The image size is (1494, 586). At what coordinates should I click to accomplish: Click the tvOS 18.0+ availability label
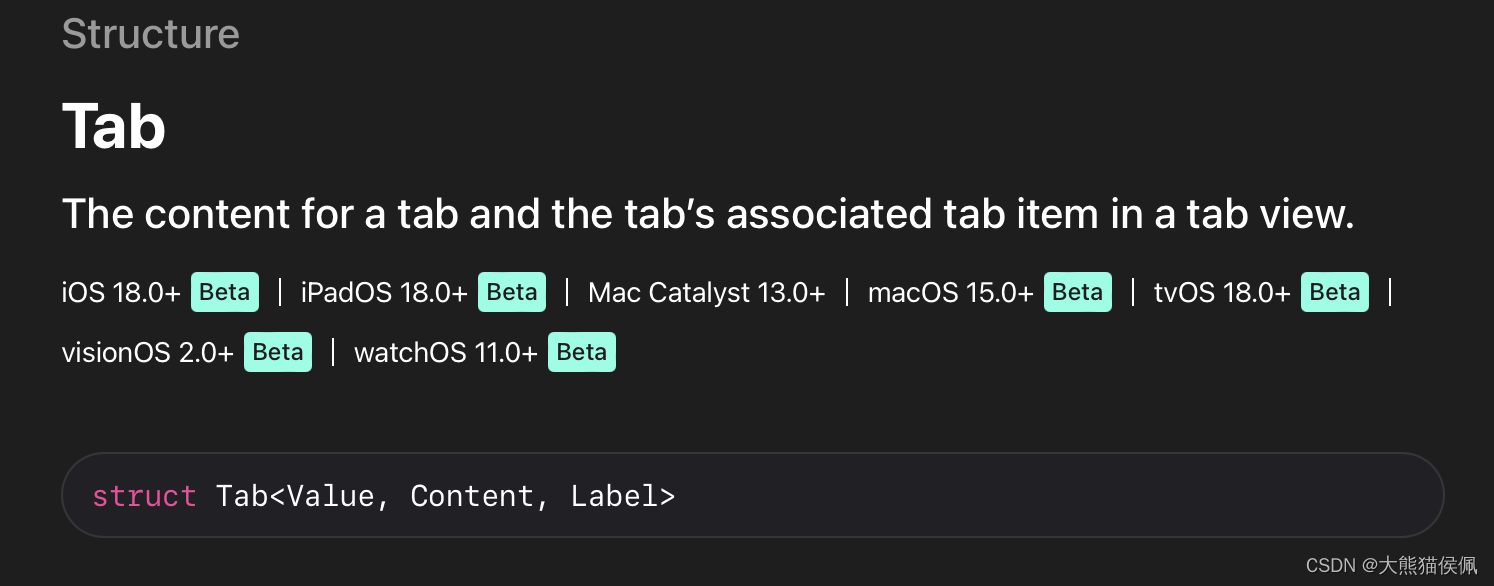tap(1222, 293)
